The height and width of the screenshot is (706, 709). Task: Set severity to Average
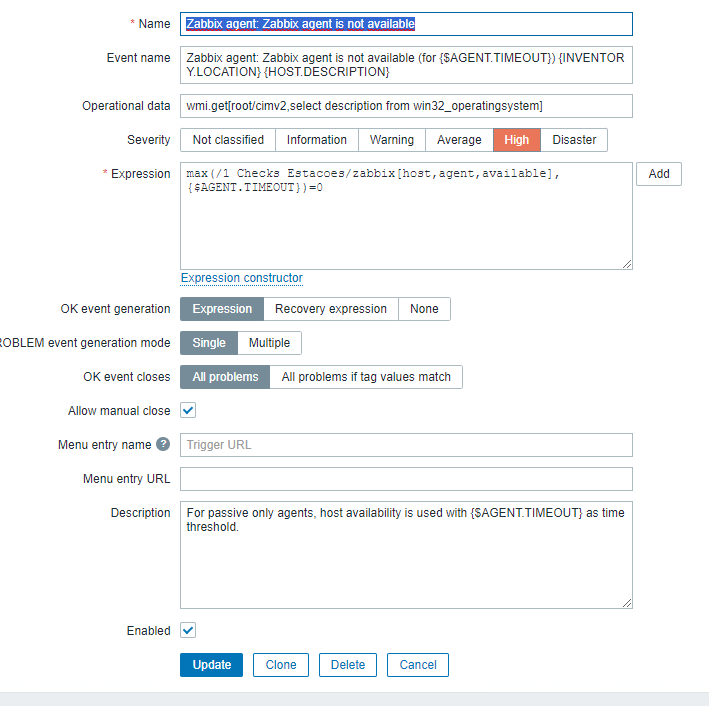pos(459,140)
